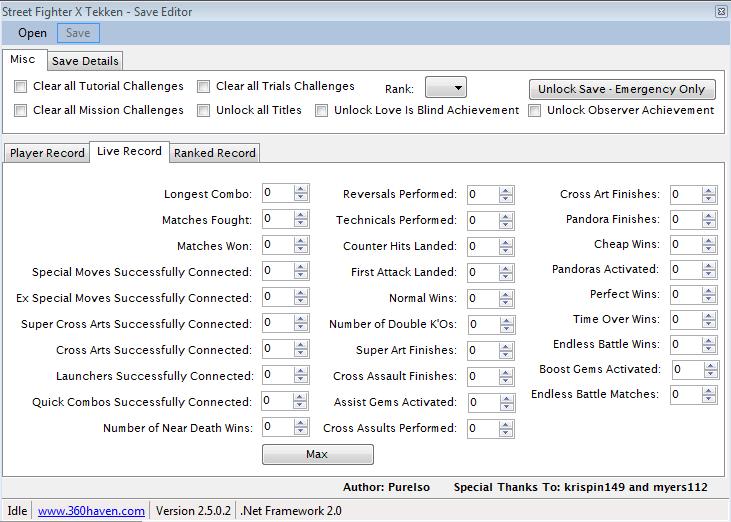Click the down arrow on Matches Fought spinner
Image resolution: width=731 pixels, height=522 pixels.
point(301,223)
